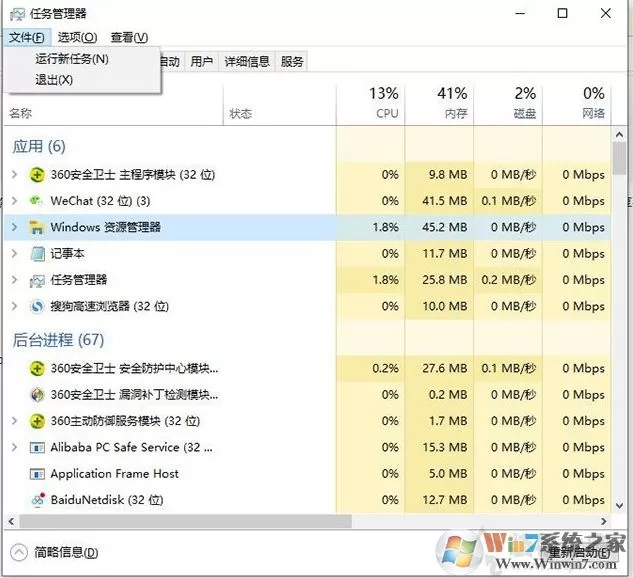
Task: Expand the Windows 资源管理器 row
Action: click(x=15, y=227)
